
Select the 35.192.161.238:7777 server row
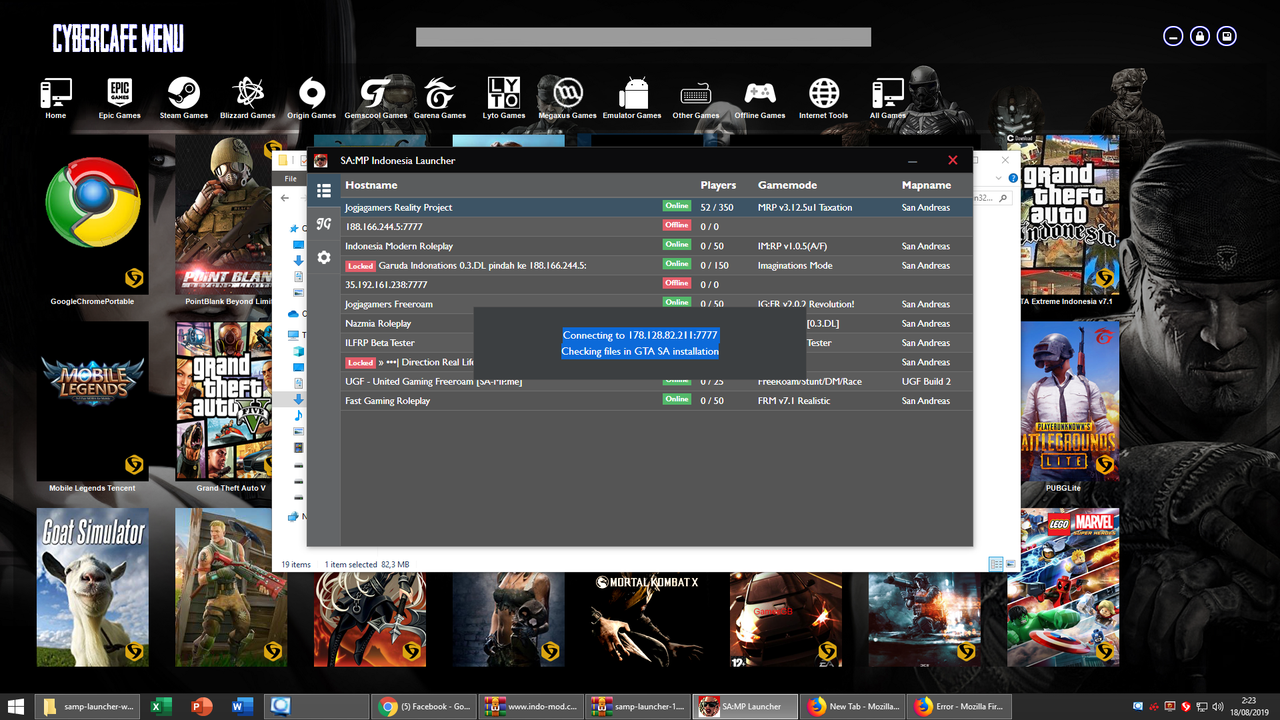click(x=657, y=285)
